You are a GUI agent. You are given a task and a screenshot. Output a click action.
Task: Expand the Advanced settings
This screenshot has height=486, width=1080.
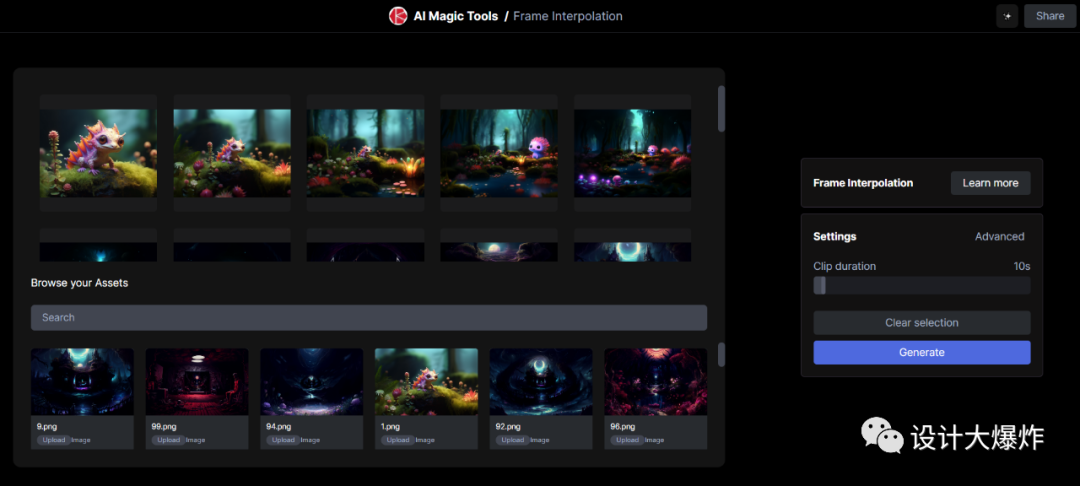[999, 237]
